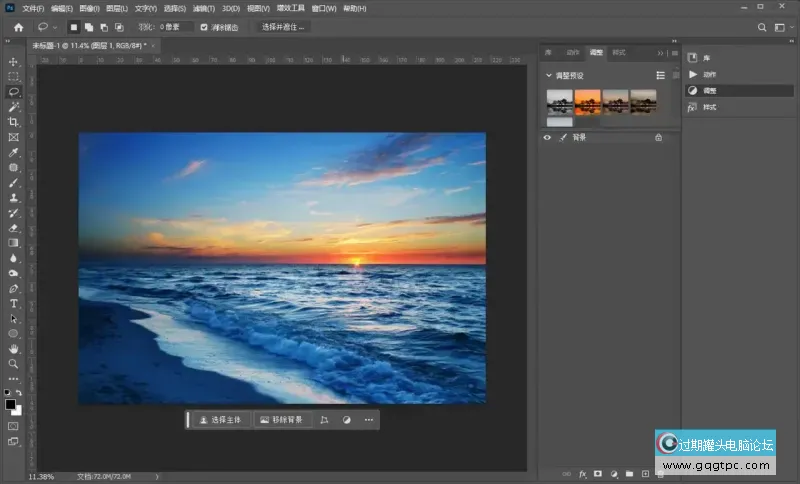Viewport: 800px width, 484px height.
Task: Open the 文件(F) menu
Action: point(33,9)
